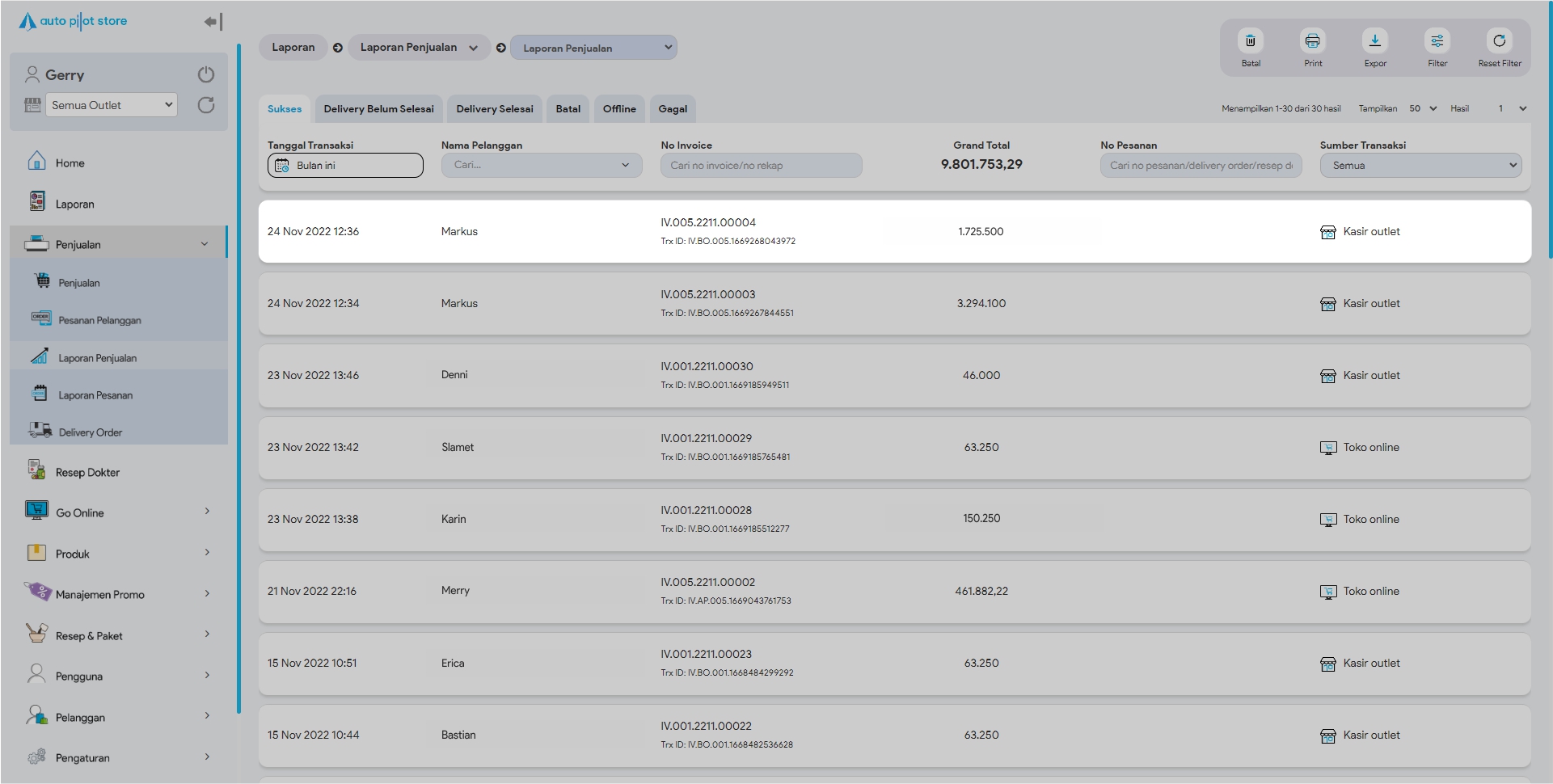Screen dimensions: 1553x784
Task: Switch to the Delivery Belum Selesai tab
Action: pyautogui.click(x=378, y=109)
